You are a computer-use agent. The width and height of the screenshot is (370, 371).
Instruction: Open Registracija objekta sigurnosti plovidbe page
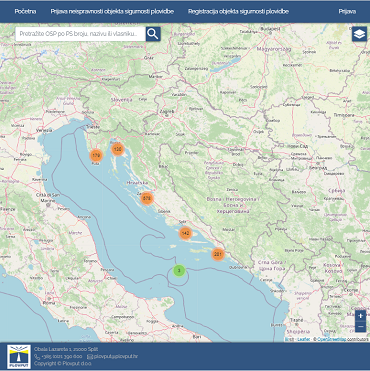click(238, 11)
